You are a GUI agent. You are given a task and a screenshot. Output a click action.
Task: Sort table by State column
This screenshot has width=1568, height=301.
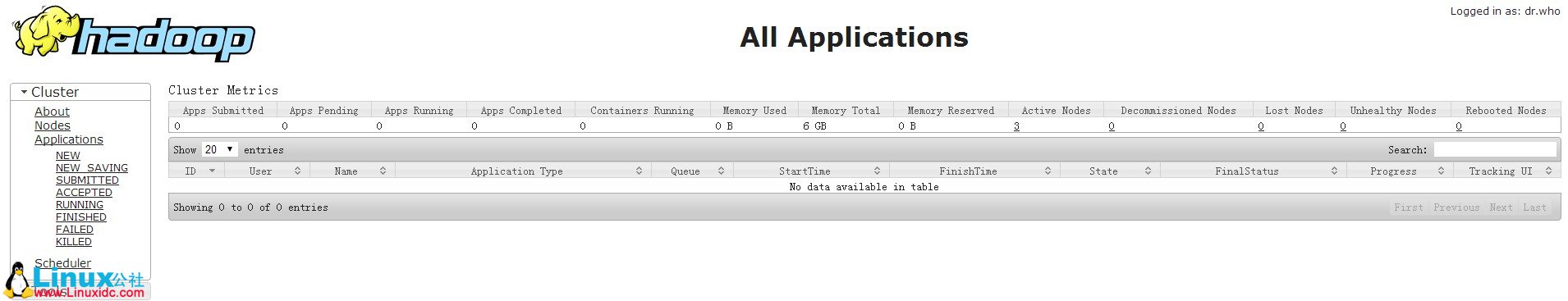tap(1110, 171)
